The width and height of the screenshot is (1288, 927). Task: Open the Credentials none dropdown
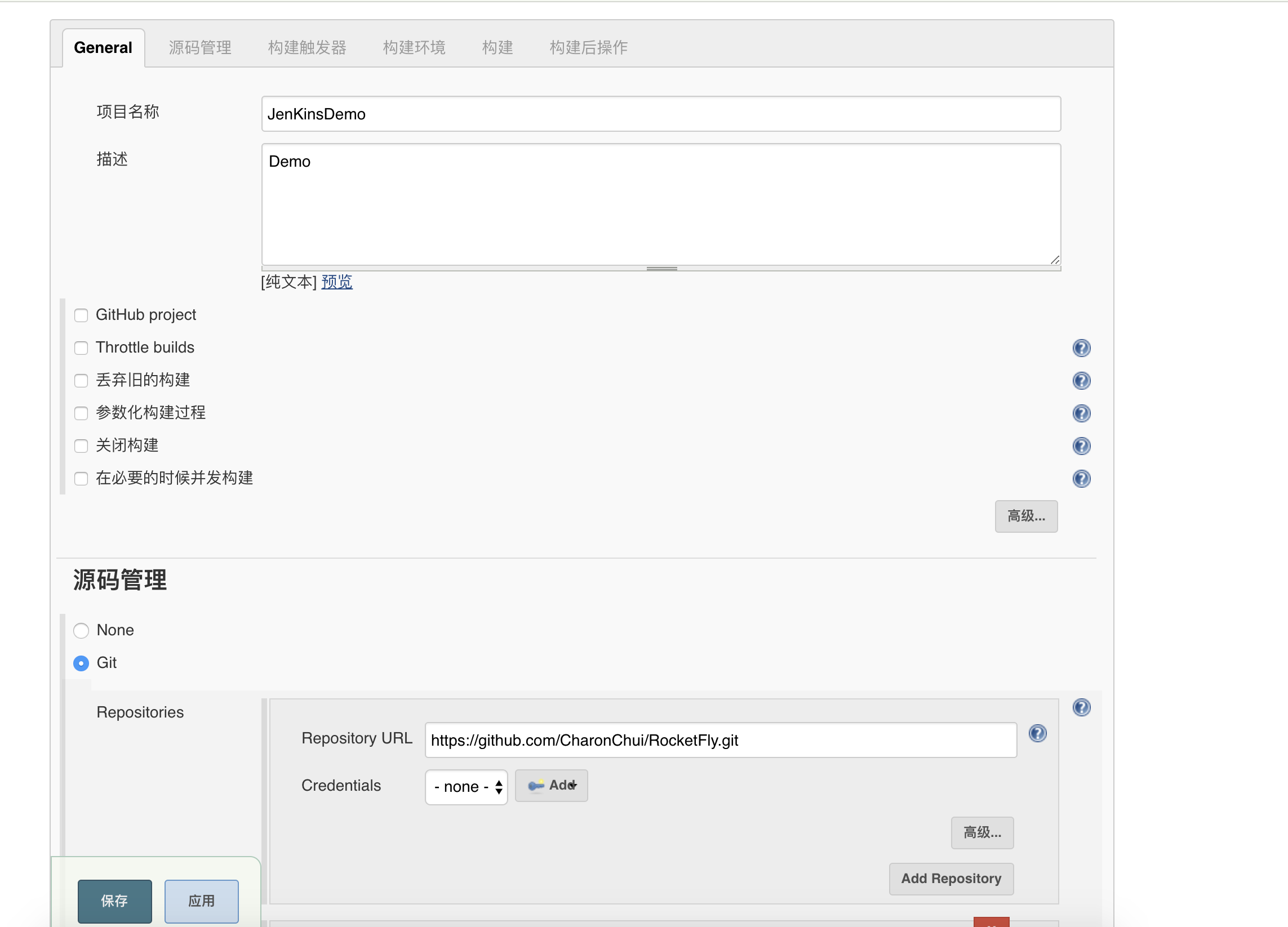click(466, 786)
